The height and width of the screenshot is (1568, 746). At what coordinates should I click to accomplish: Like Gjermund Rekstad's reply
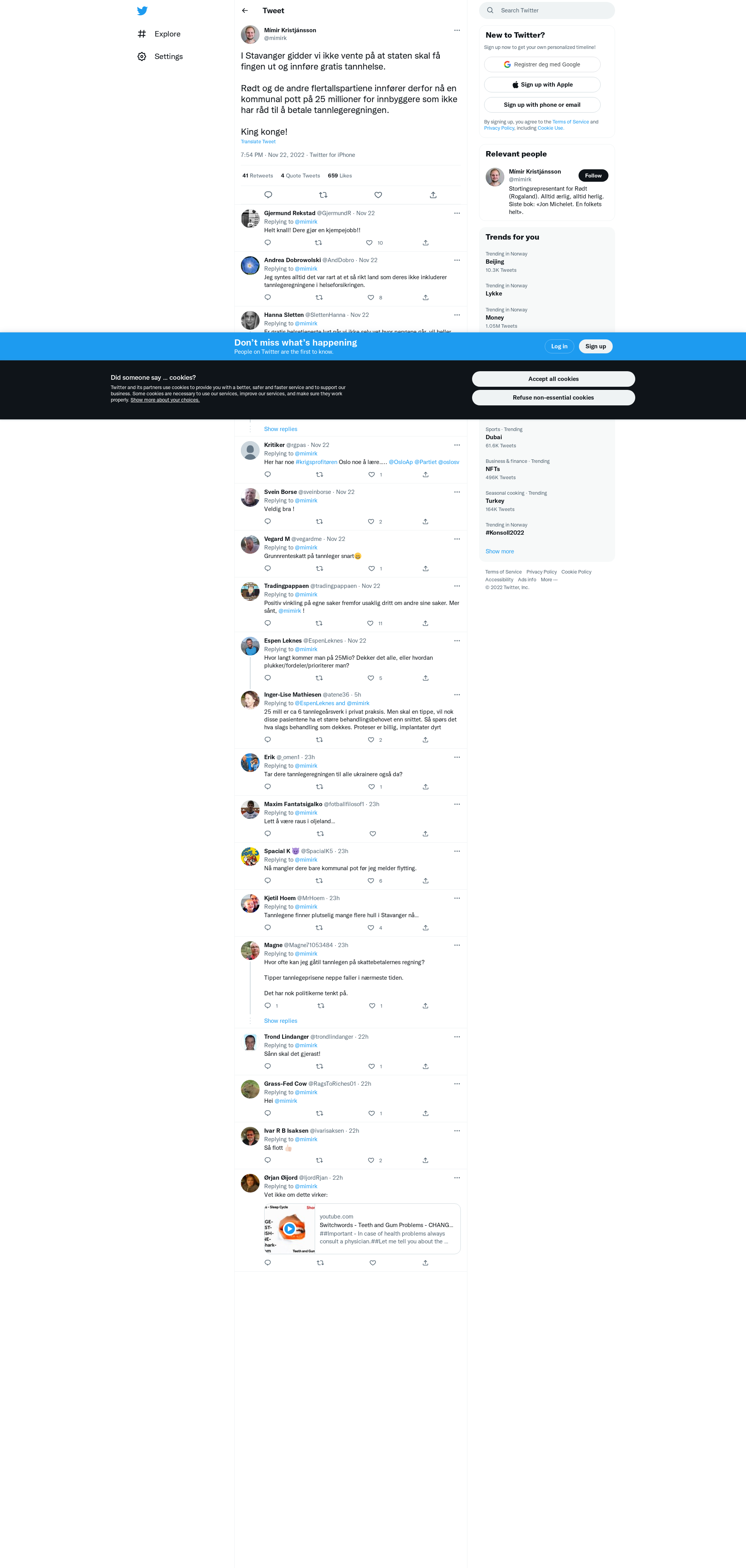(x=369, y=243)
